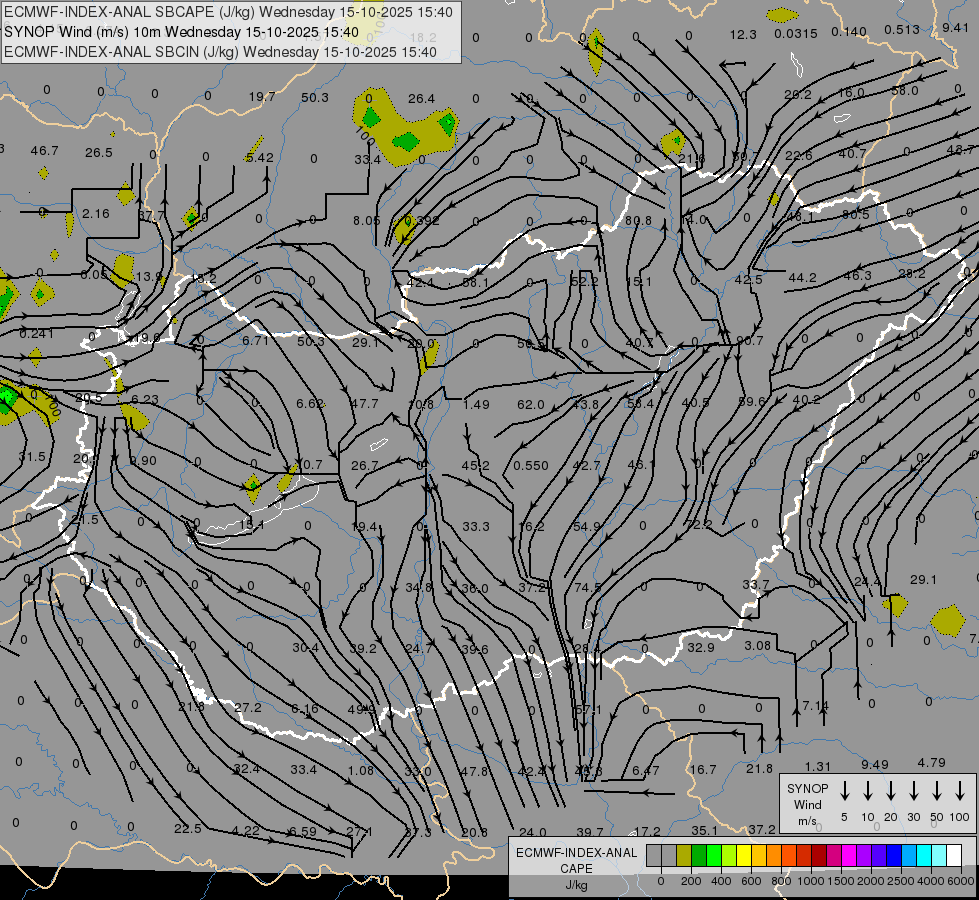Select the dark red CAPE legend swatch
This screenshot has width=979, height=900.
click(819, 856)
